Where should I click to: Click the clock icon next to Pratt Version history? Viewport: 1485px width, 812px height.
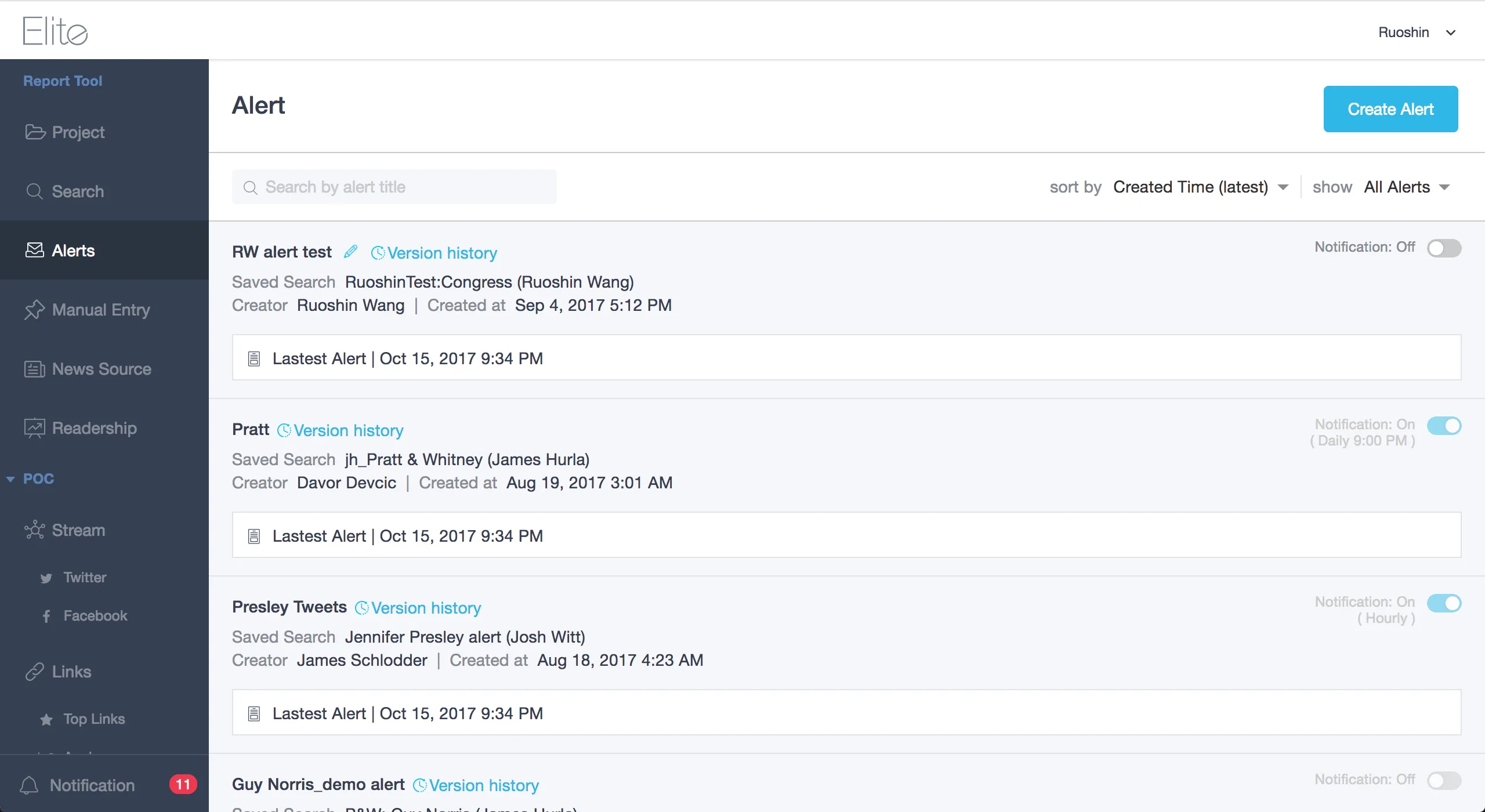click(x=284, y=430)
